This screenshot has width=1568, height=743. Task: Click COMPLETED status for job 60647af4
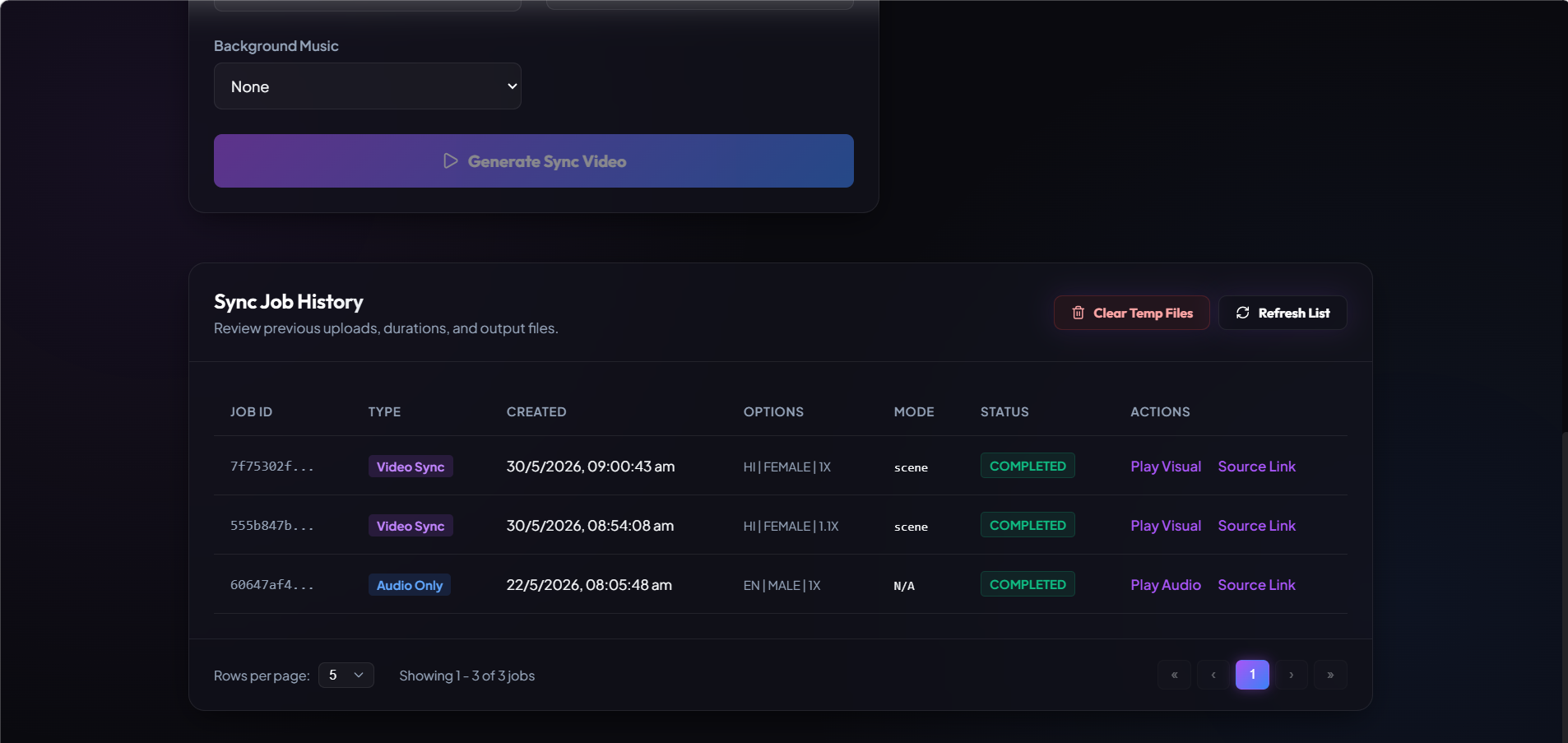tap(1028, 584)
